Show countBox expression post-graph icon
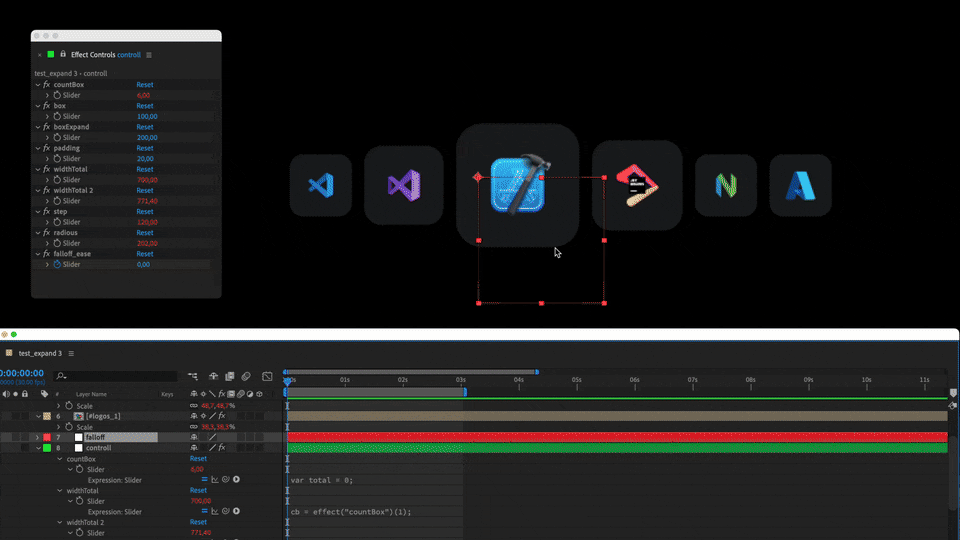Screen dimensions: 960x540 click(215, 479)
